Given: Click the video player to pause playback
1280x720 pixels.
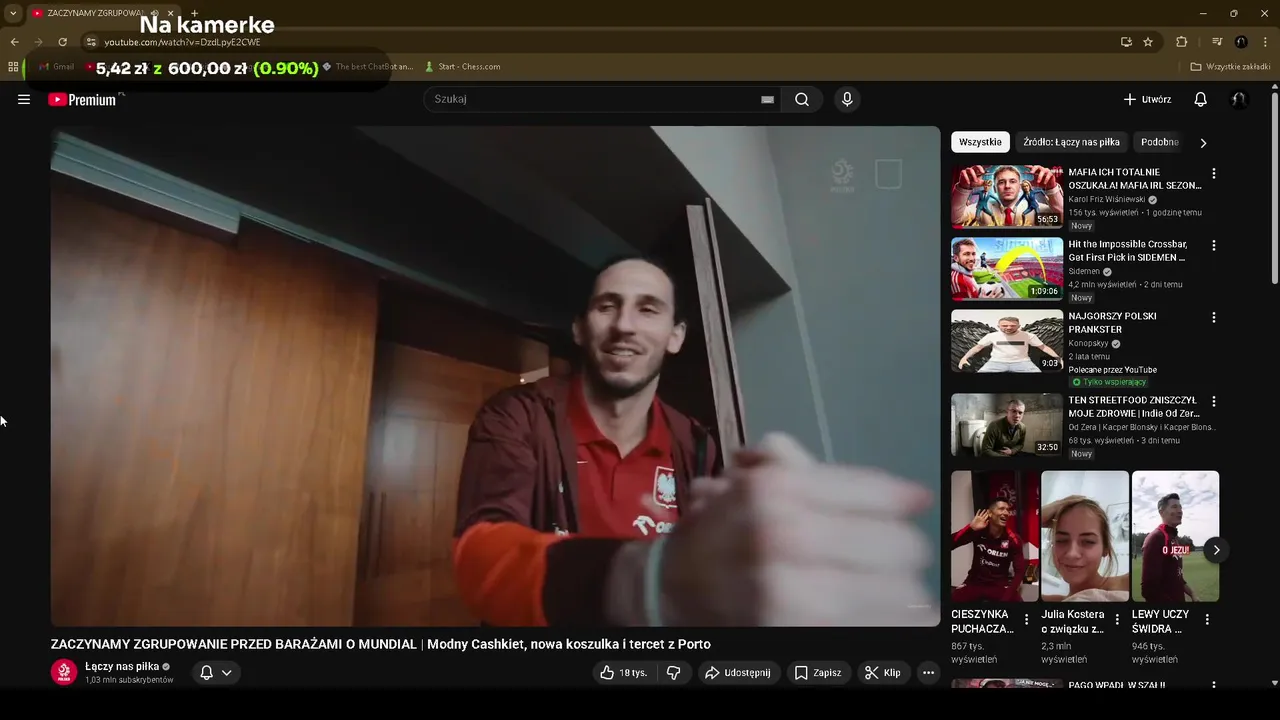Looking at the screenshot, I should (x=496, y=376).
